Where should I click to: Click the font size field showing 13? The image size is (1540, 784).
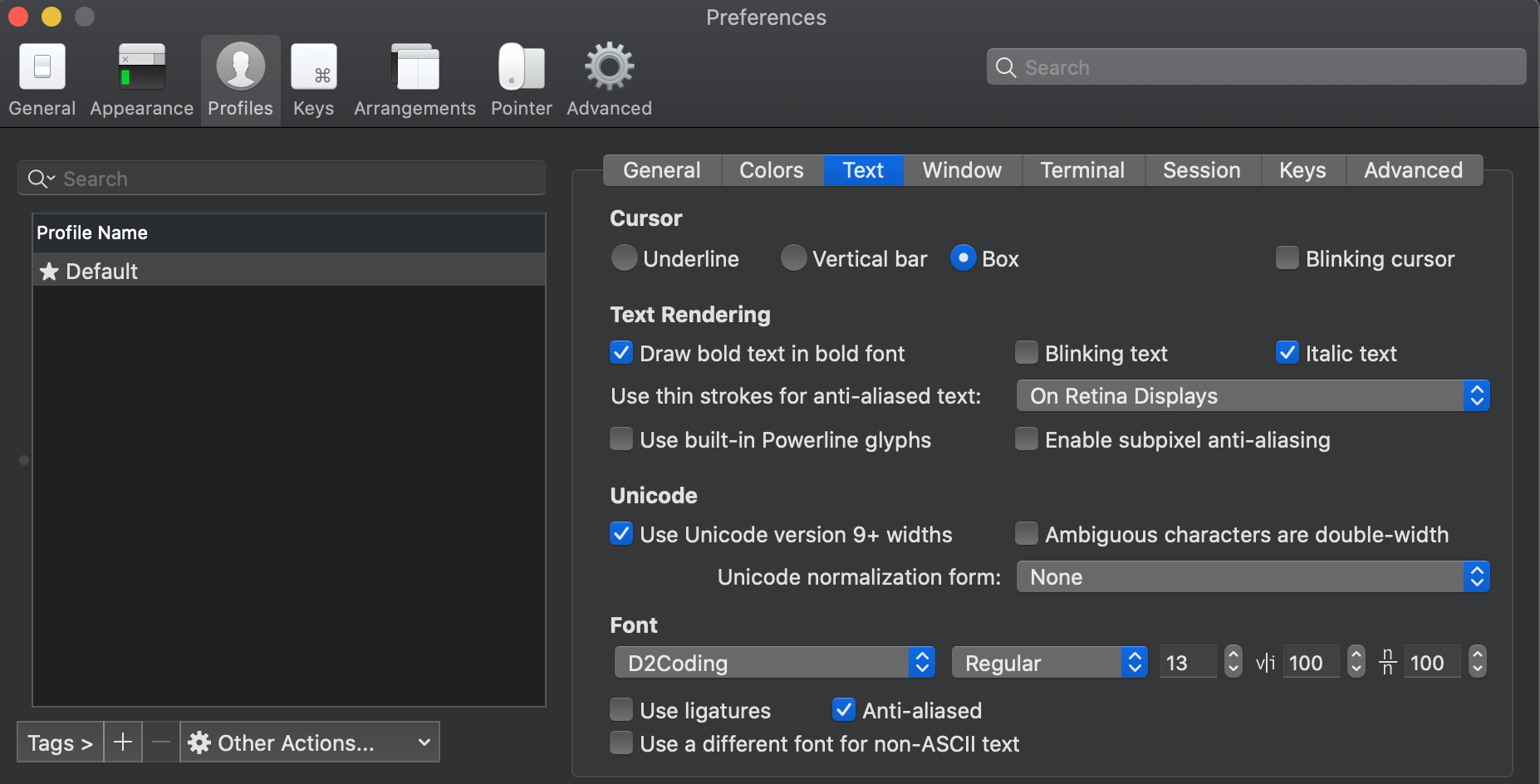click(1189, 663)
